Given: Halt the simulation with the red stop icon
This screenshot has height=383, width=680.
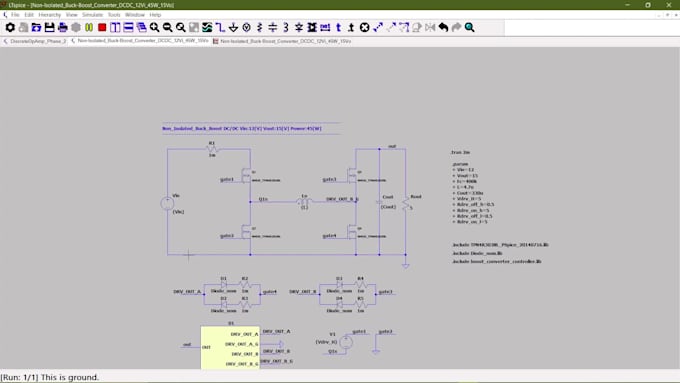Looking at the screenshot, I should 102,27.
